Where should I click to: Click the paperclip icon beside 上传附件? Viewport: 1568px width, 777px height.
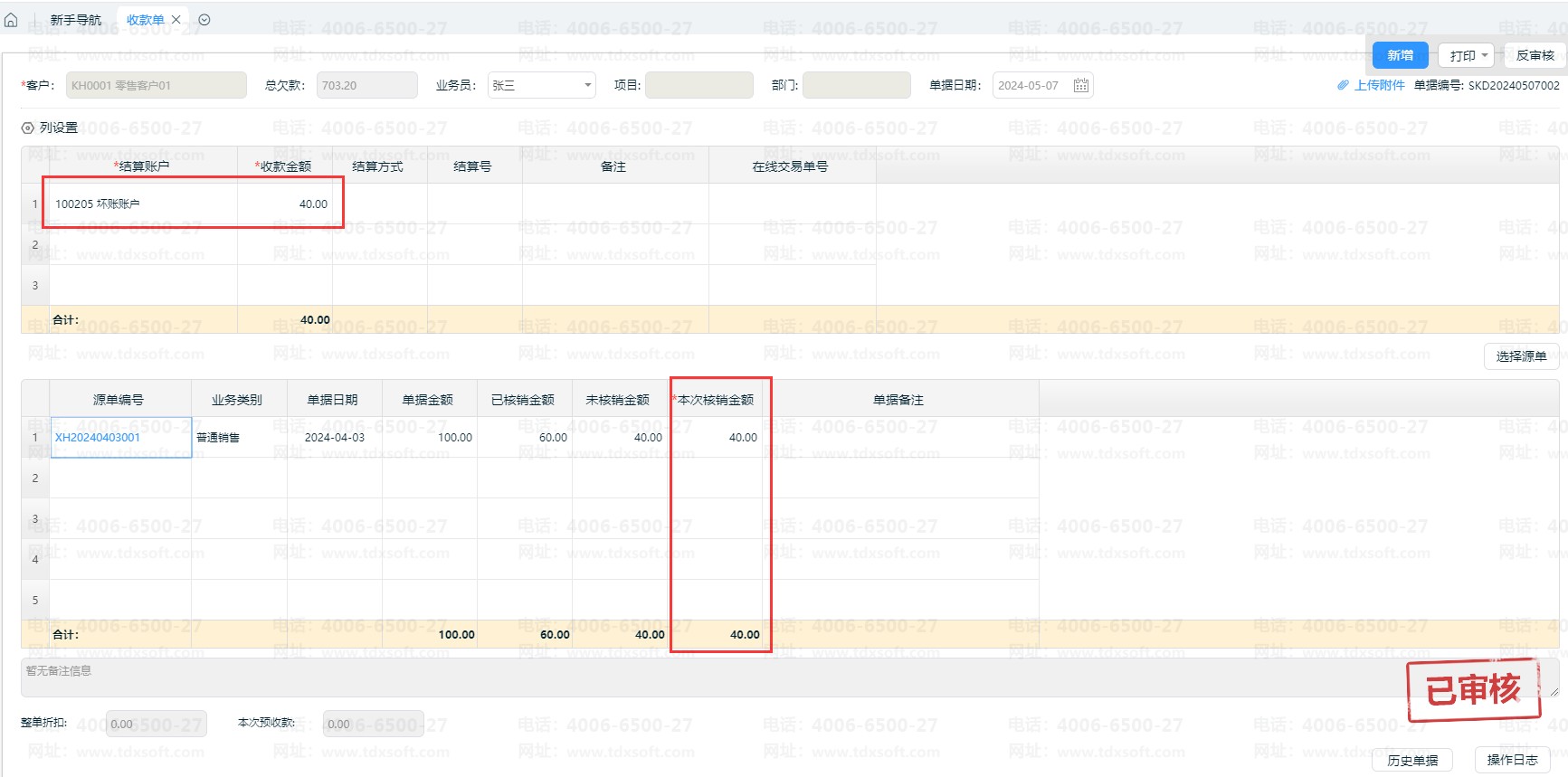click(1343, 86)
